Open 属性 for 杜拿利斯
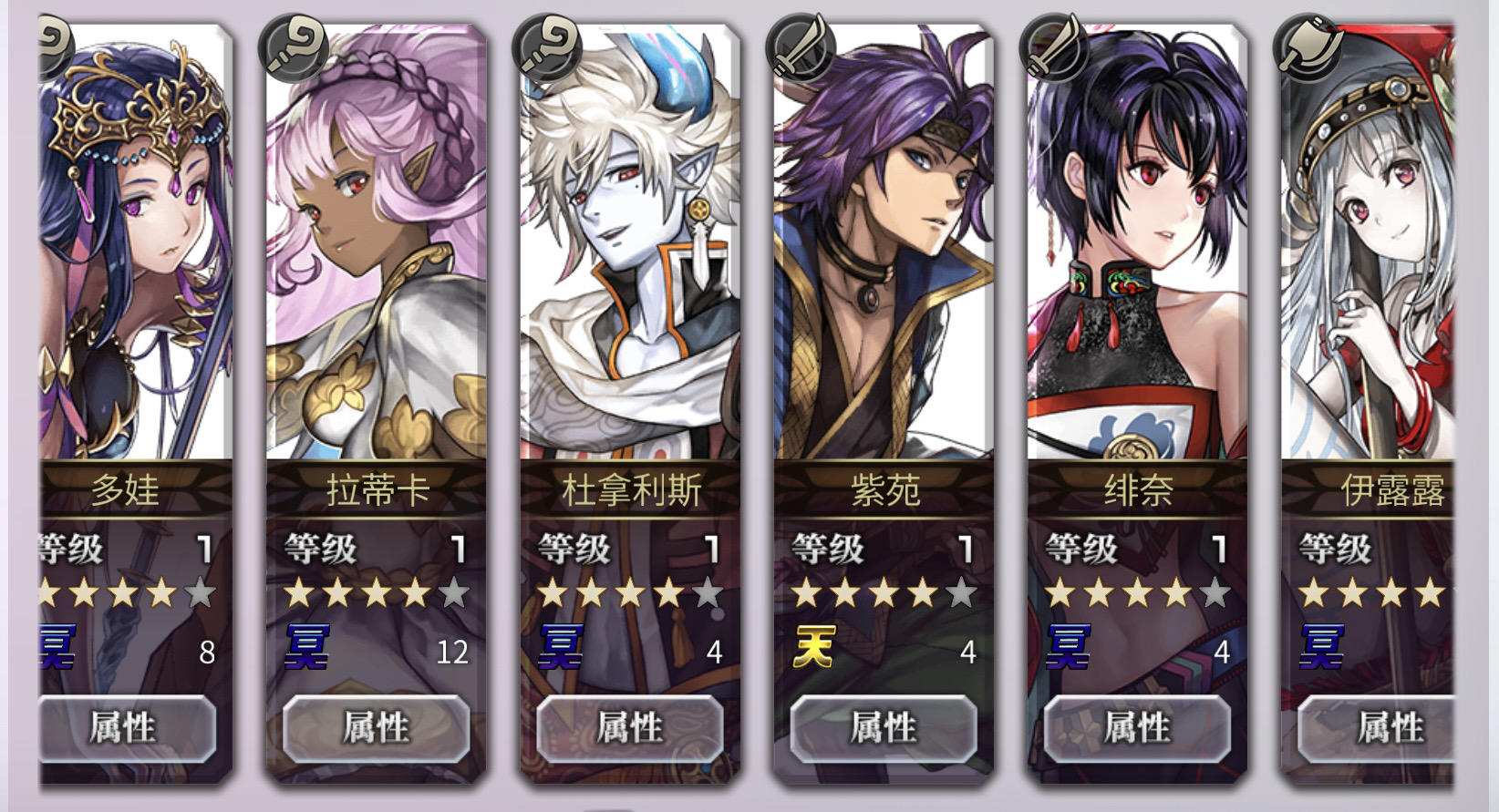The image size is (1499, 812). click(x=630, y=728)
